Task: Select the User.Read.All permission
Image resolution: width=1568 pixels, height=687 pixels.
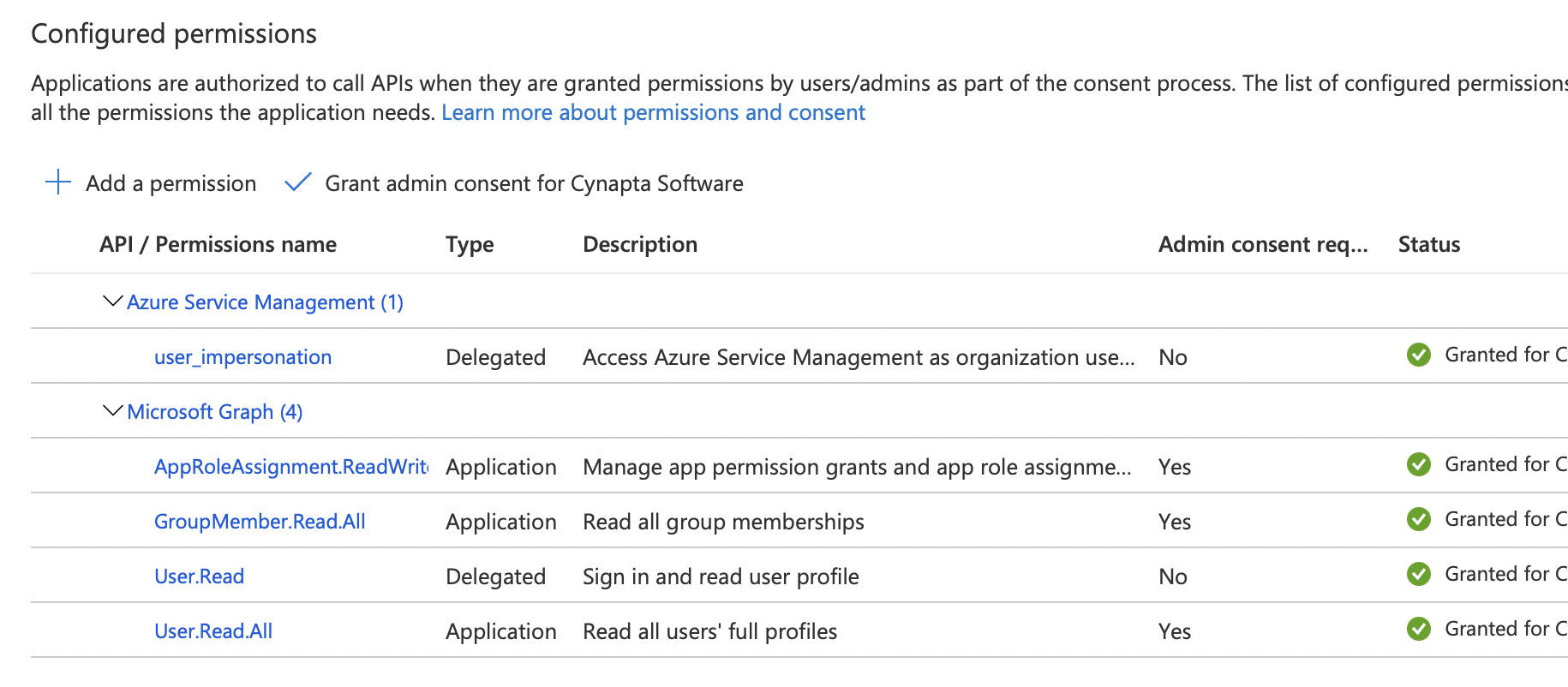Action: [x=213, y=631]
